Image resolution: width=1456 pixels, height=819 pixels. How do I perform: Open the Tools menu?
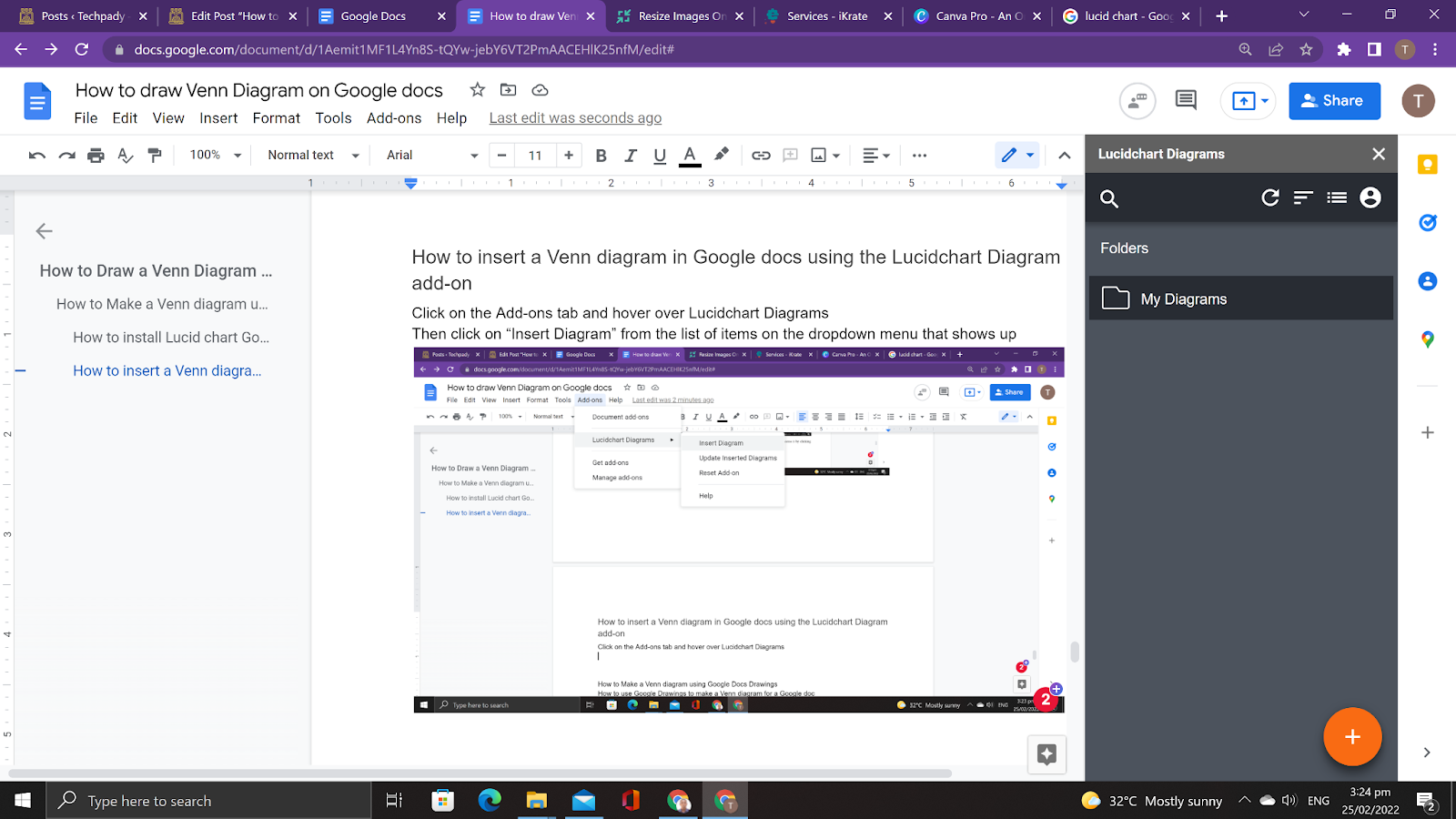point(333,118)
